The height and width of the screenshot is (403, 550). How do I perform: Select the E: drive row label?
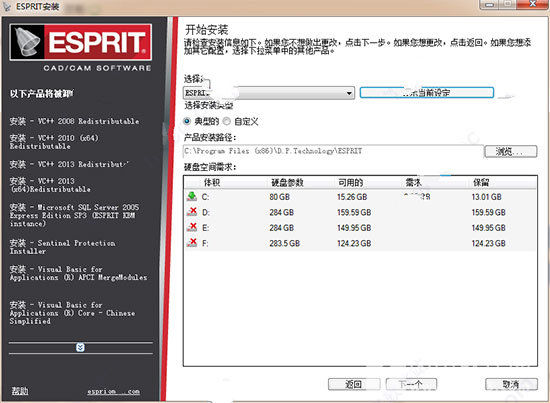pyautogui.click(x=206, y=228)
